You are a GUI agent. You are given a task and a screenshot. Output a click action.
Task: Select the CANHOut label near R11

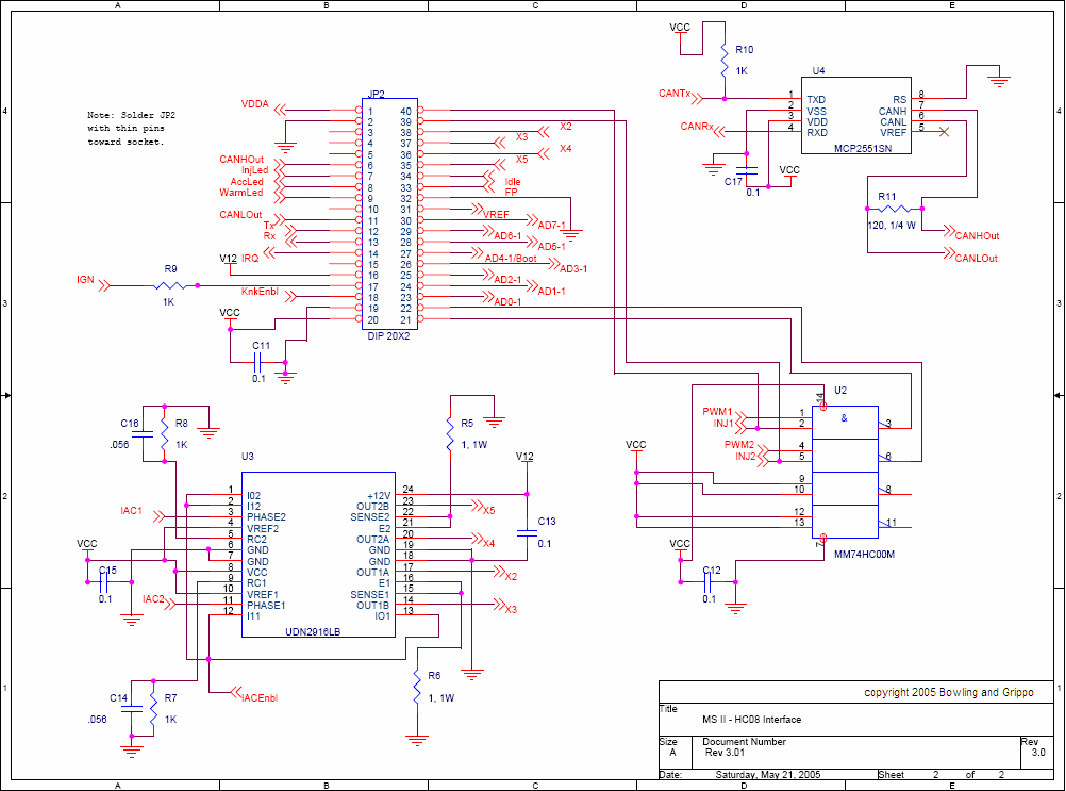(977, 236)
